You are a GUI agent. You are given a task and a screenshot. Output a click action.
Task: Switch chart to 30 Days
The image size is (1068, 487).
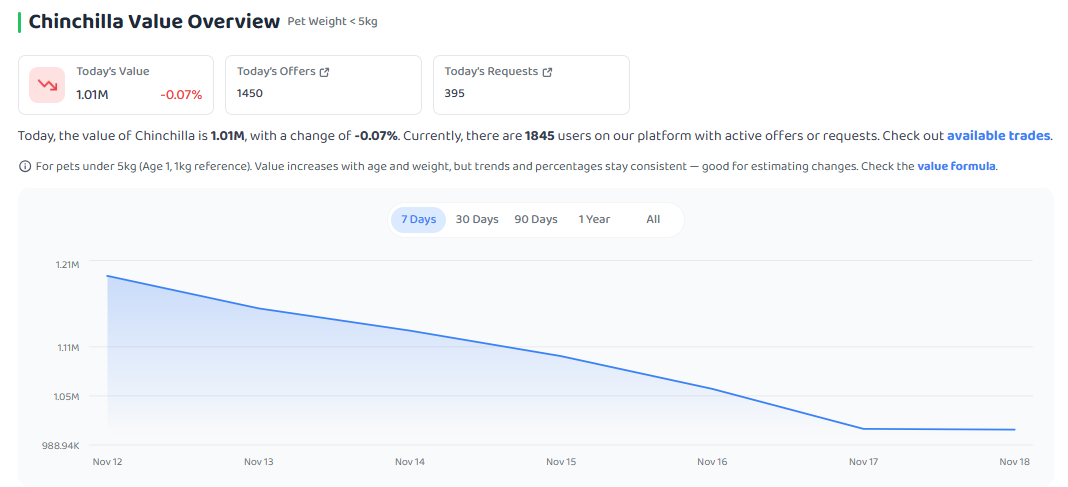(477, 219)
